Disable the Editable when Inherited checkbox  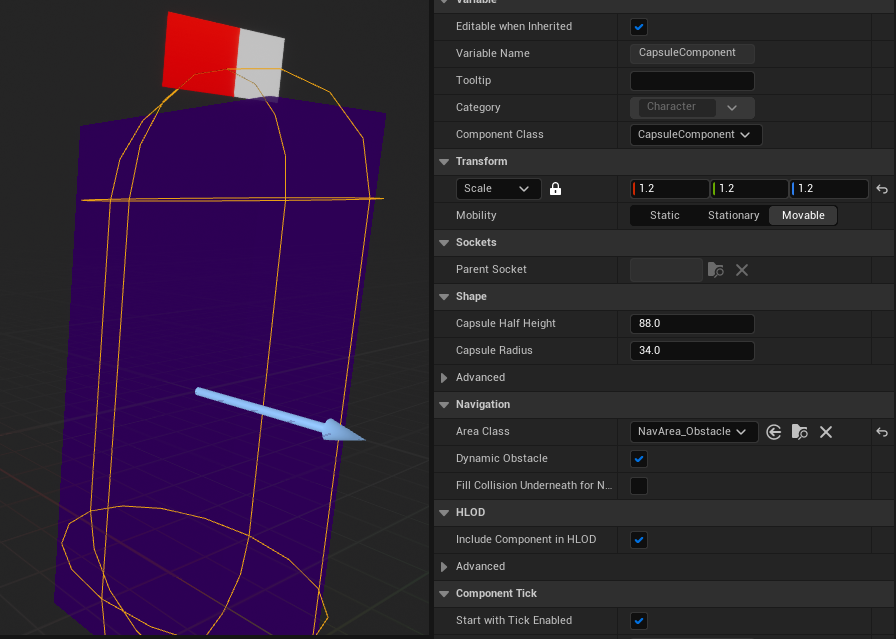tap(639, 26)
